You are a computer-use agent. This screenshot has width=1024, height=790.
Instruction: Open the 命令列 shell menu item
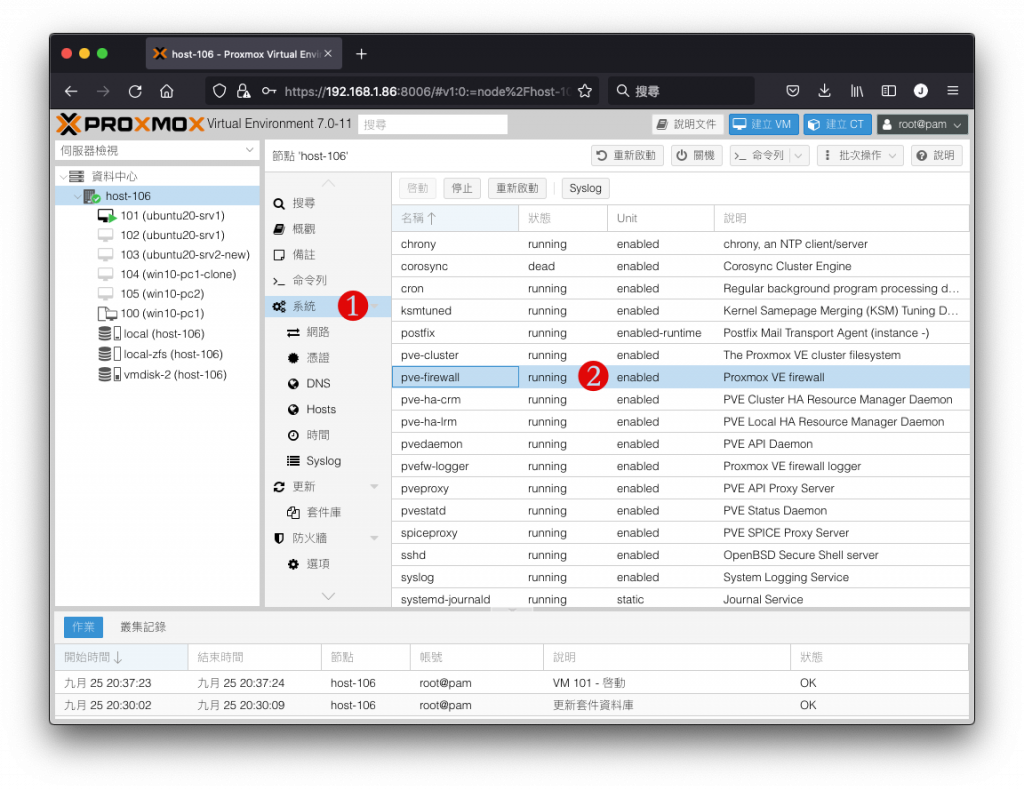coord(309,280)
